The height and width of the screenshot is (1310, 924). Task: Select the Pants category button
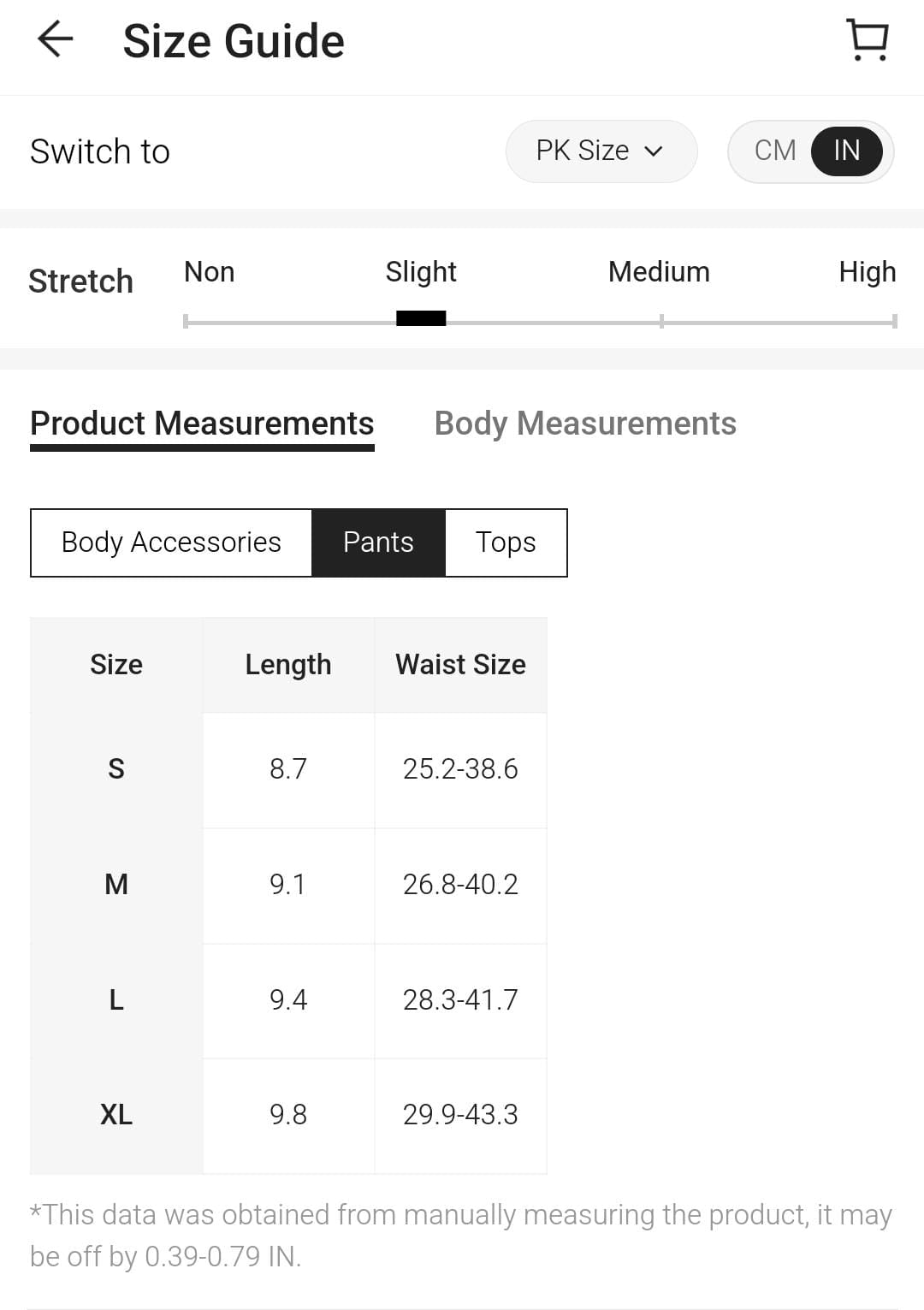tap(378, 542)
